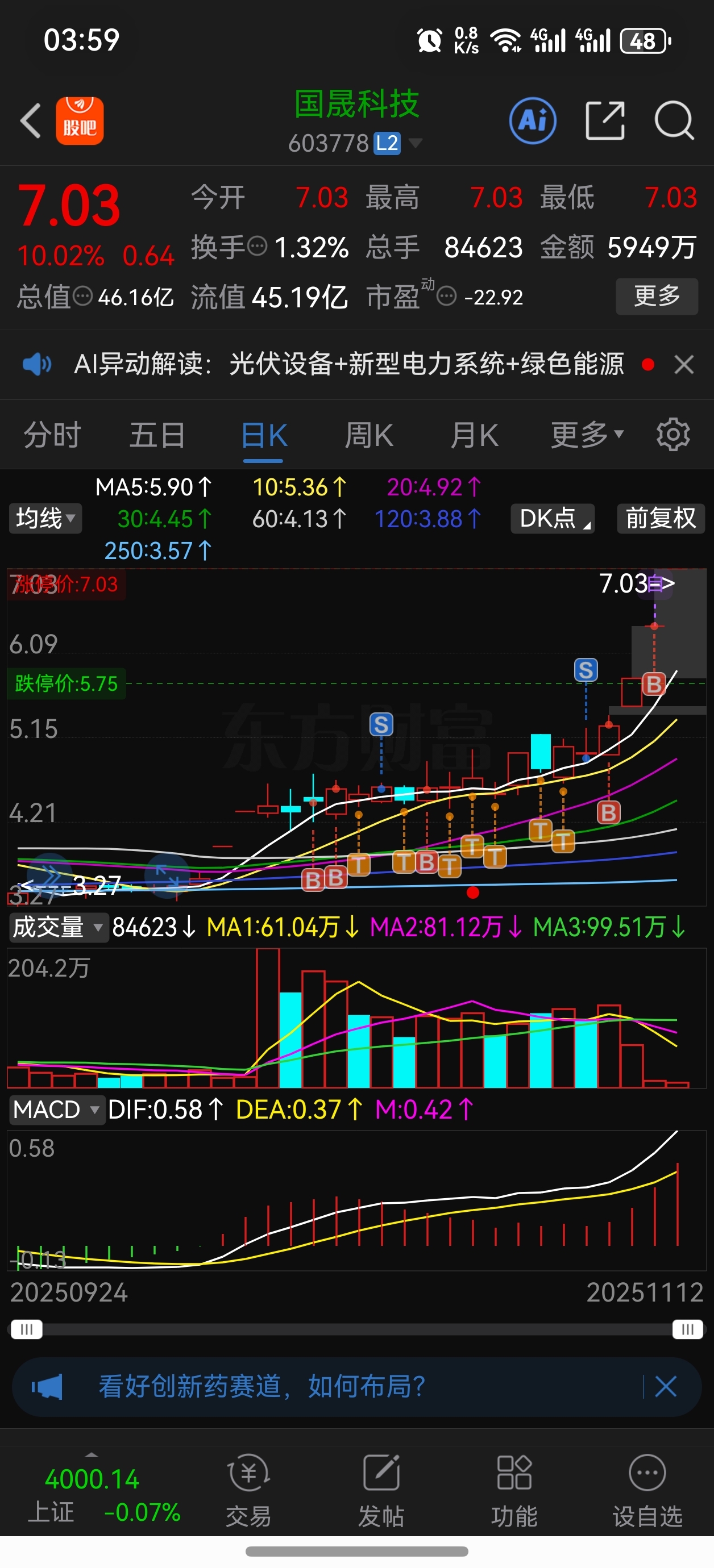Tap the B buy marker at latest candle
Viewport: 714px width, 1568px height.
tap(654, 684)
